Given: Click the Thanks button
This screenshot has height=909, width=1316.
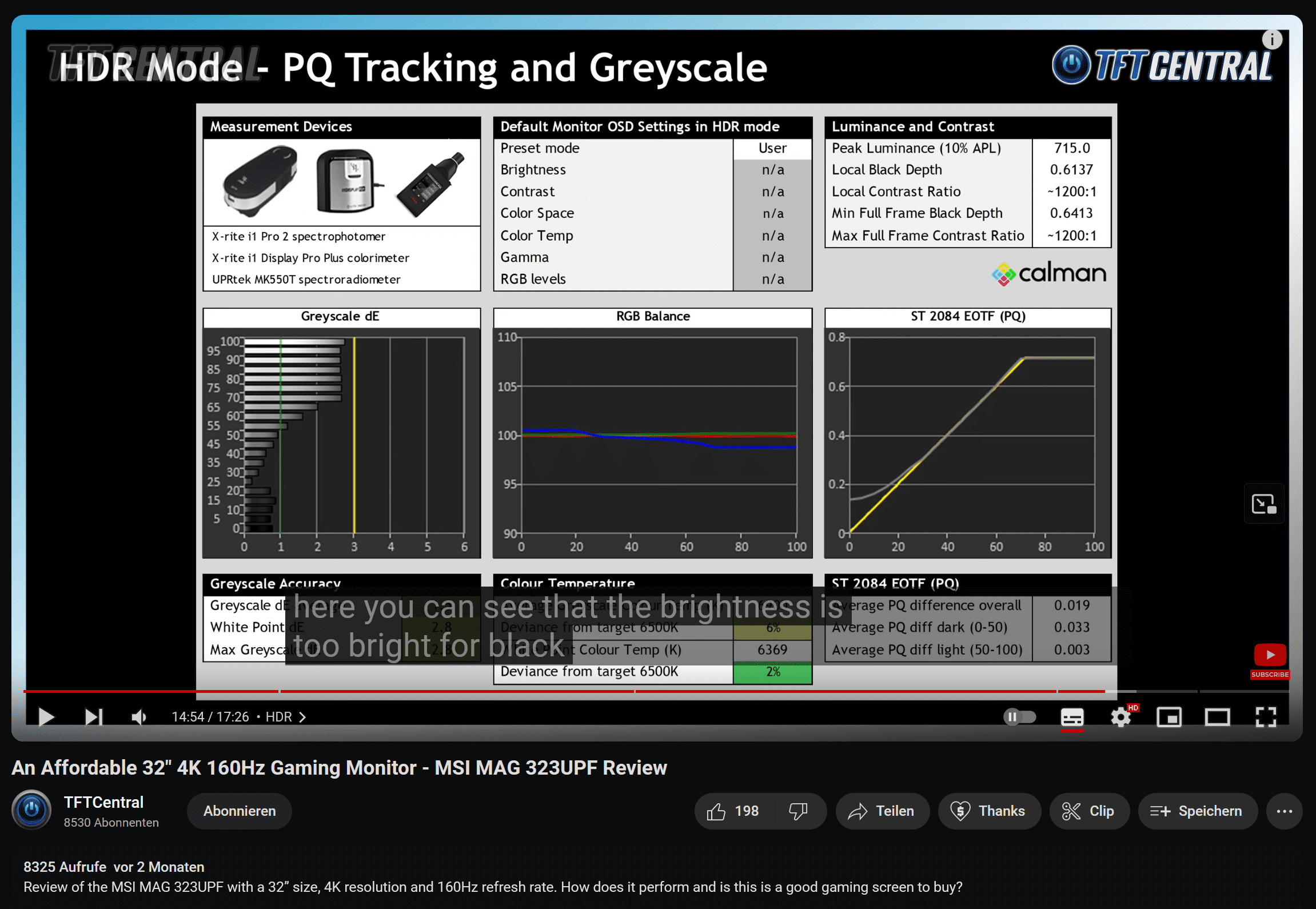Looking at the screenshot, I should point(988,811).
